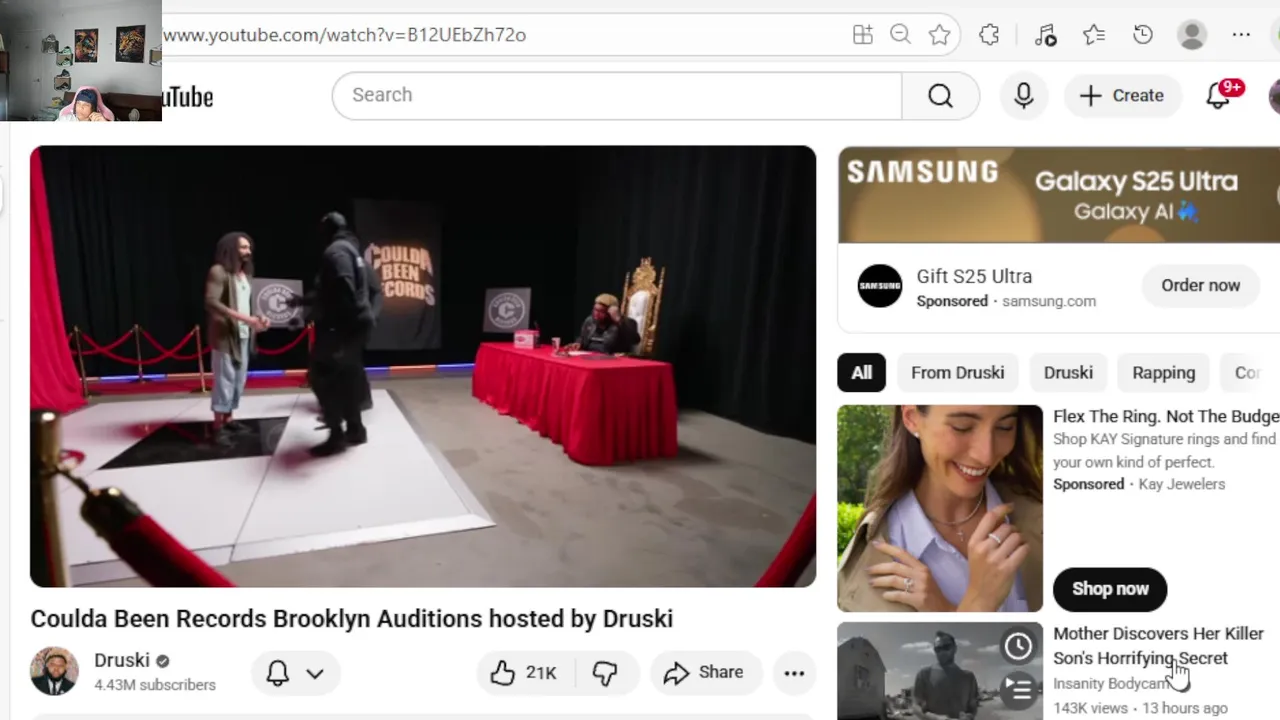The image size is (1280, 720).
Task: Click Watch later clock on bodycam thumbnail
Action: coord(1018,647)
